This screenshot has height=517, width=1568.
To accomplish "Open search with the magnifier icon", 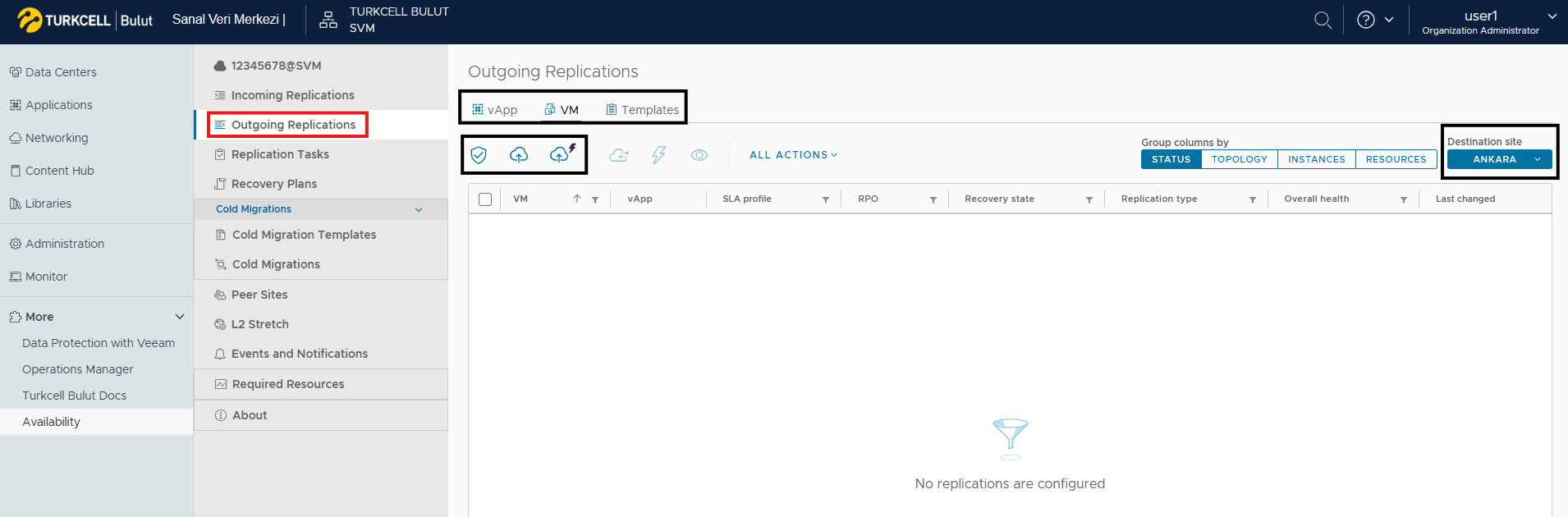I will [1323, 20].
